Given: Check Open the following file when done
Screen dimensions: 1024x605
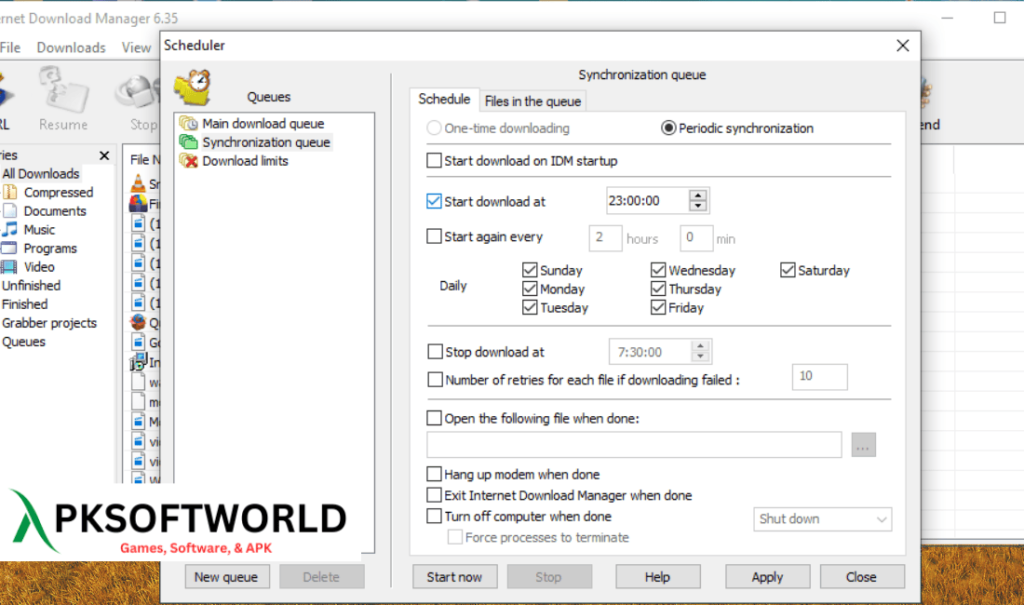Looking at the screenshot, I should [434, 417].
